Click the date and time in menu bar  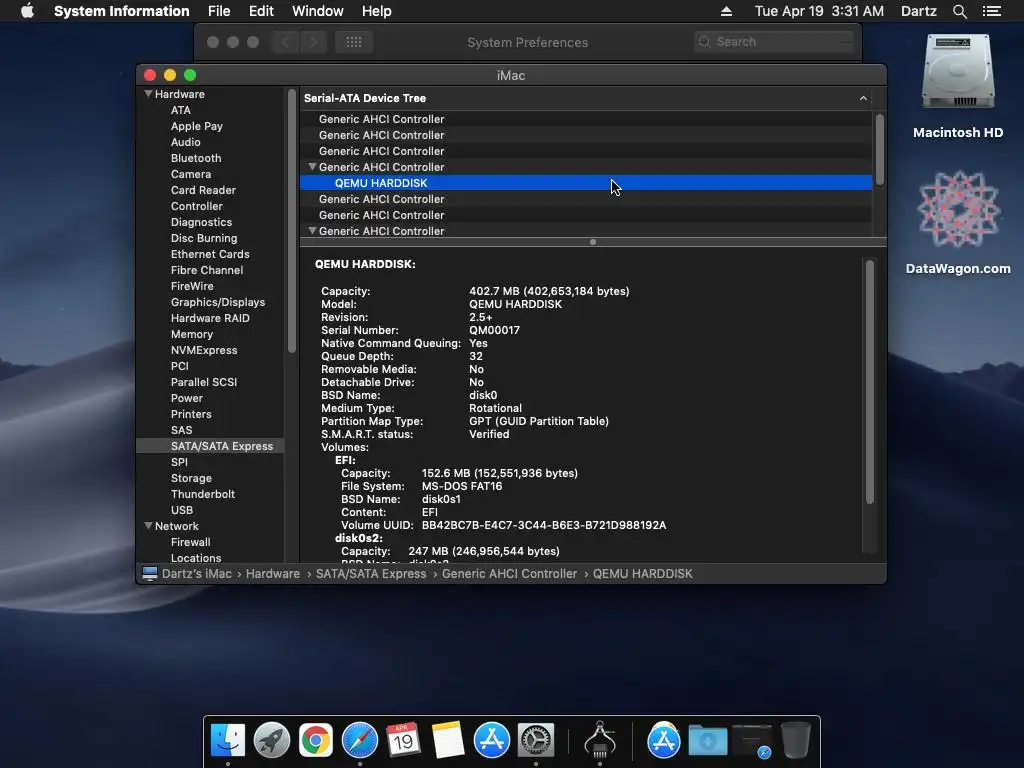(x=819, y=11)
